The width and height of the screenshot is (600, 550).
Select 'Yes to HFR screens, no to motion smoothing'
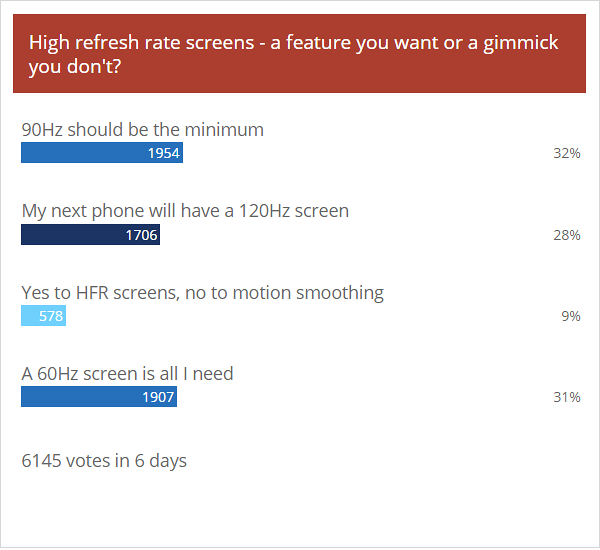point(202,293)
